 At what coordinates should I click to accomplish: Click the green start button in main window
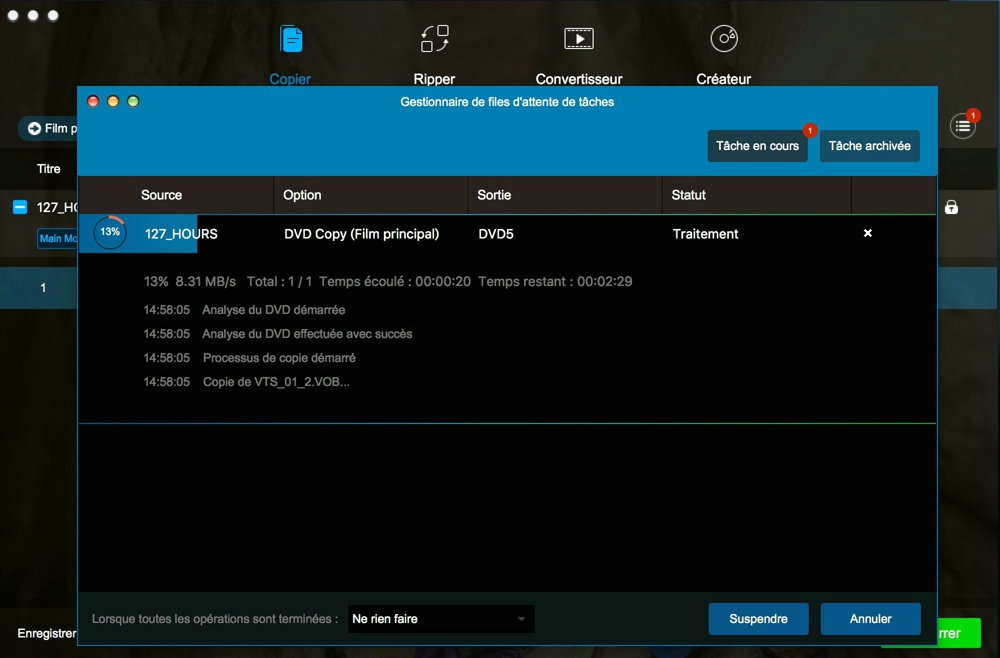(959, 633)
